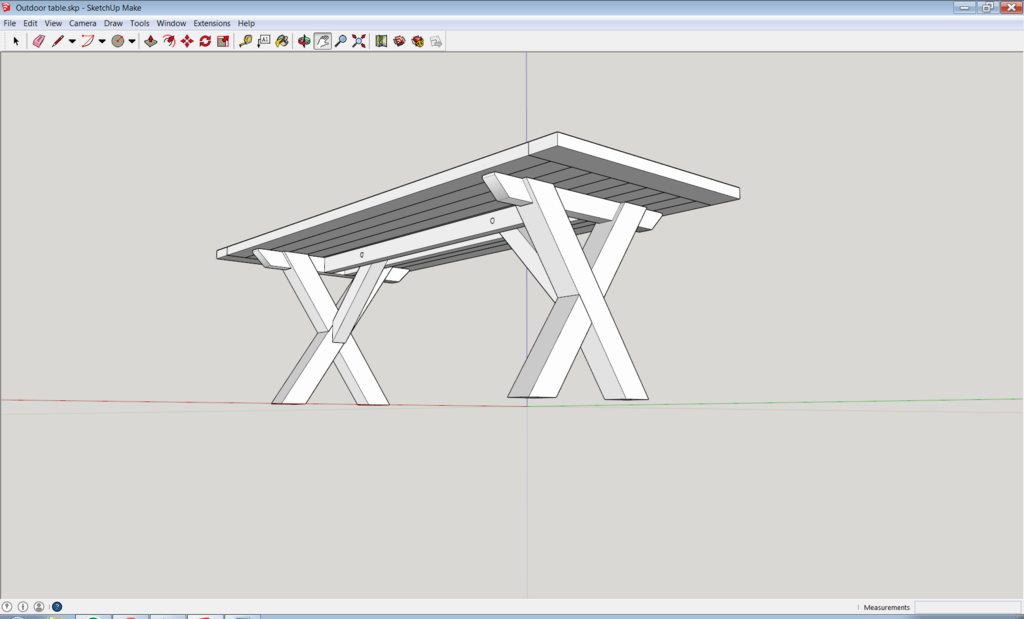Screen dimensions: 1024x619
Task: Click the Measurements value box
Action: tap(967, 607)
